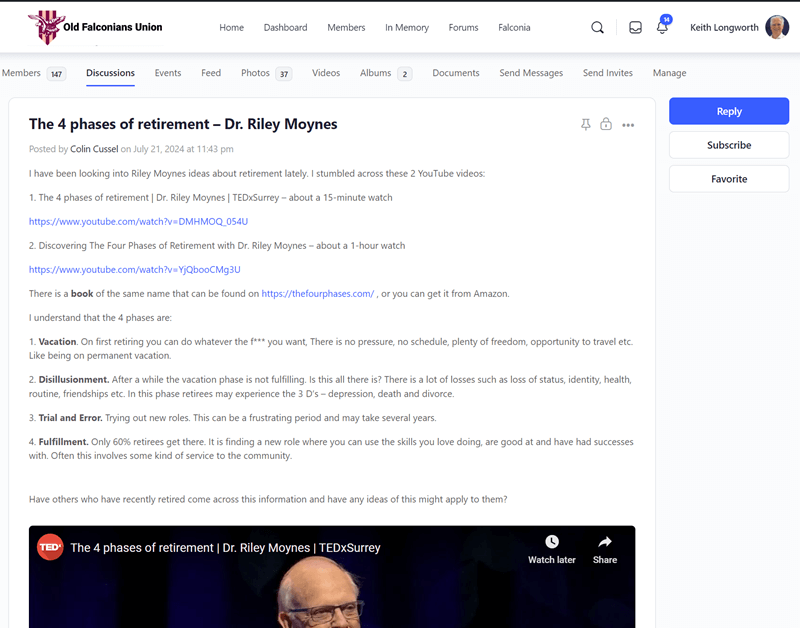Click Keith Longworth's profile avatar
800x628 pixels.
(777, 28)
